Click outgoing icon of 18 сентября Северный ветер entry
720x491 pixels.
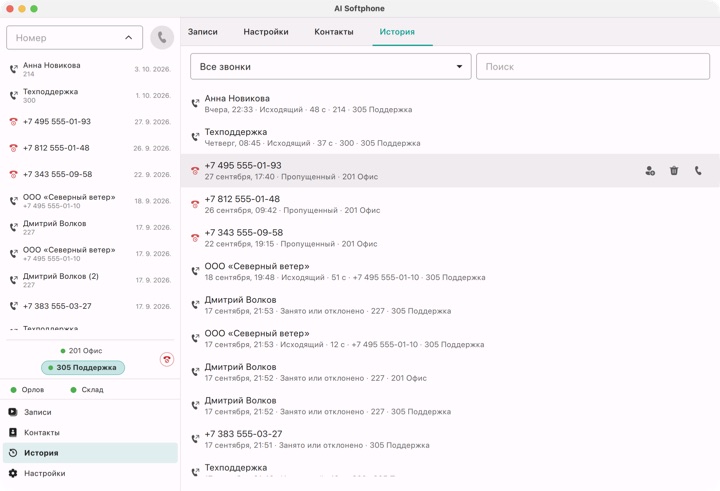pos(195,271)
